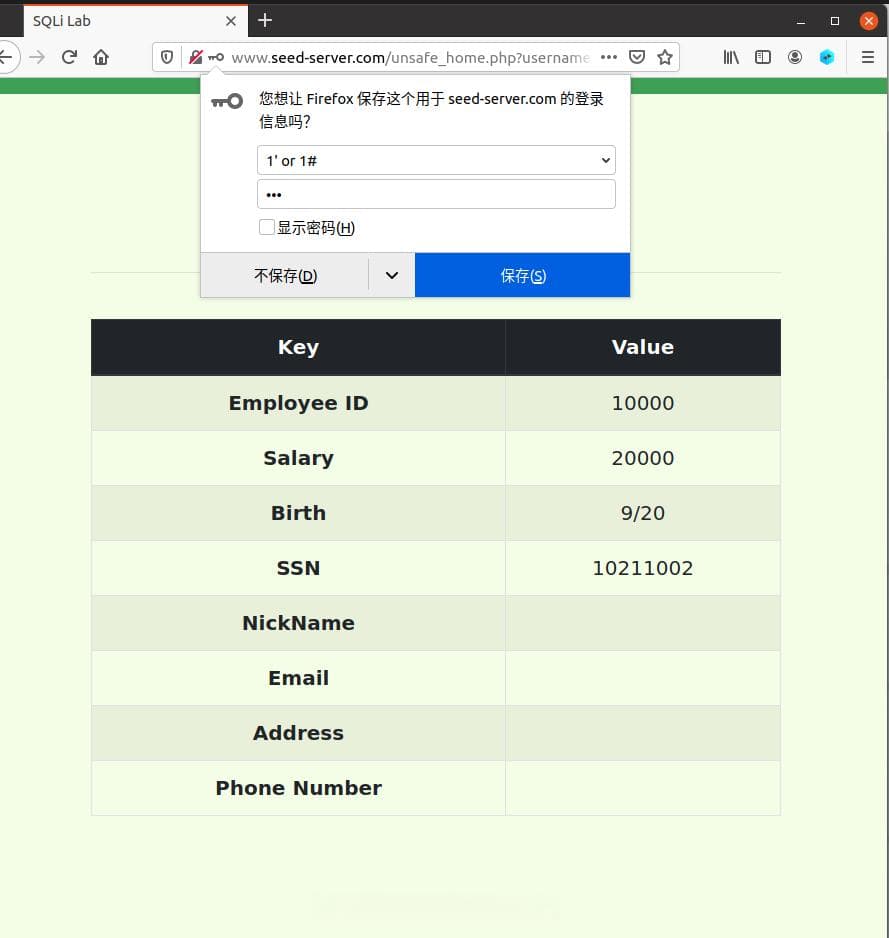
Task: Expand options arrow beside 不保存 button
Action: click(392, 276)
